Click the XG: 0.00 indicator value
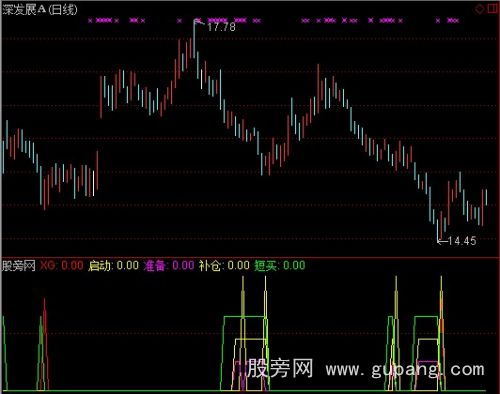Viewport: 500px width, 394px height. point(62,266)
